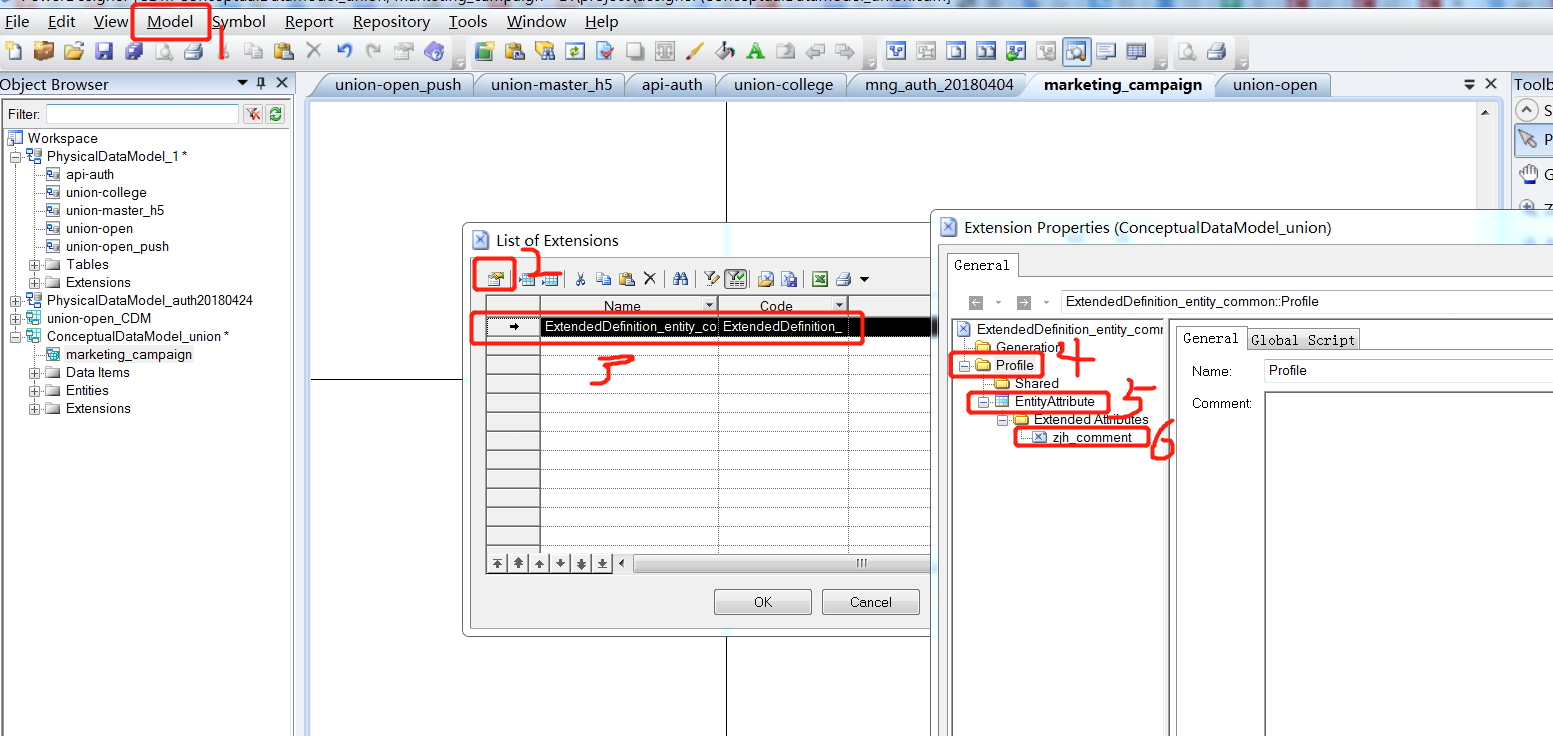Open Find with the binoculars icon
The width and height of the screenshot is (1553, 736).
click(x=679, y=278)
